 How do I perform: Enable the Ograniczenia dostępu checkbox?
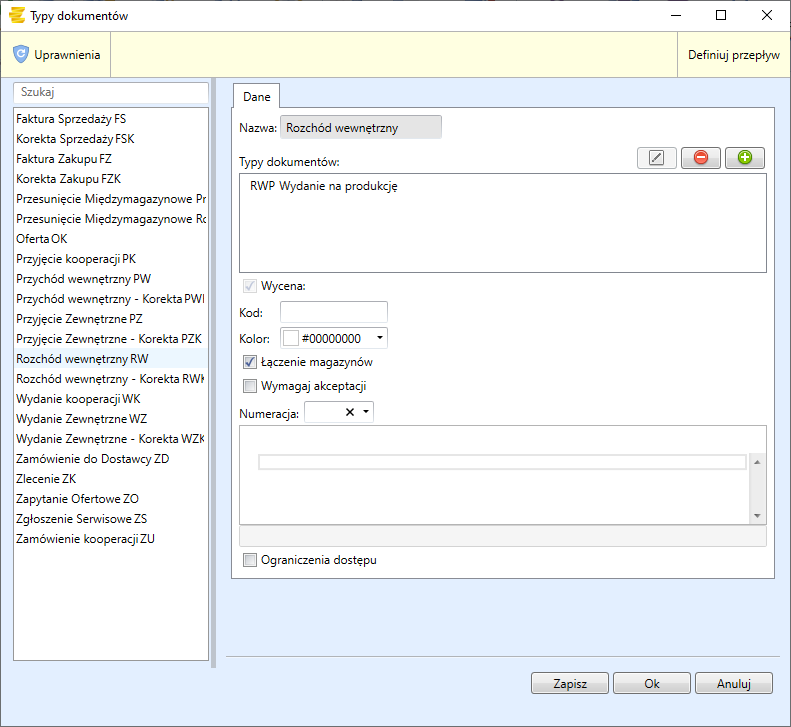(x=250, y=560)
